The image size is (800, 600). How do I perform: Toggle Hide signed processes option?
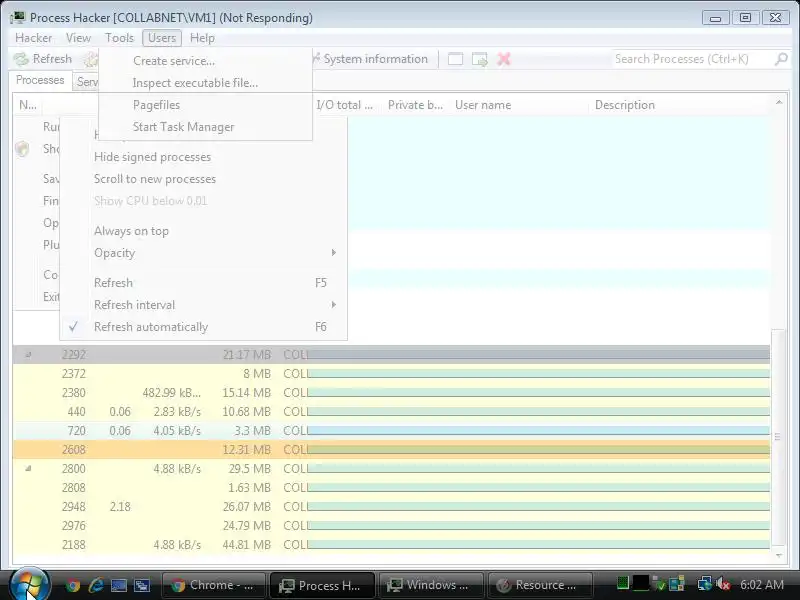click(x=203, y=157)
